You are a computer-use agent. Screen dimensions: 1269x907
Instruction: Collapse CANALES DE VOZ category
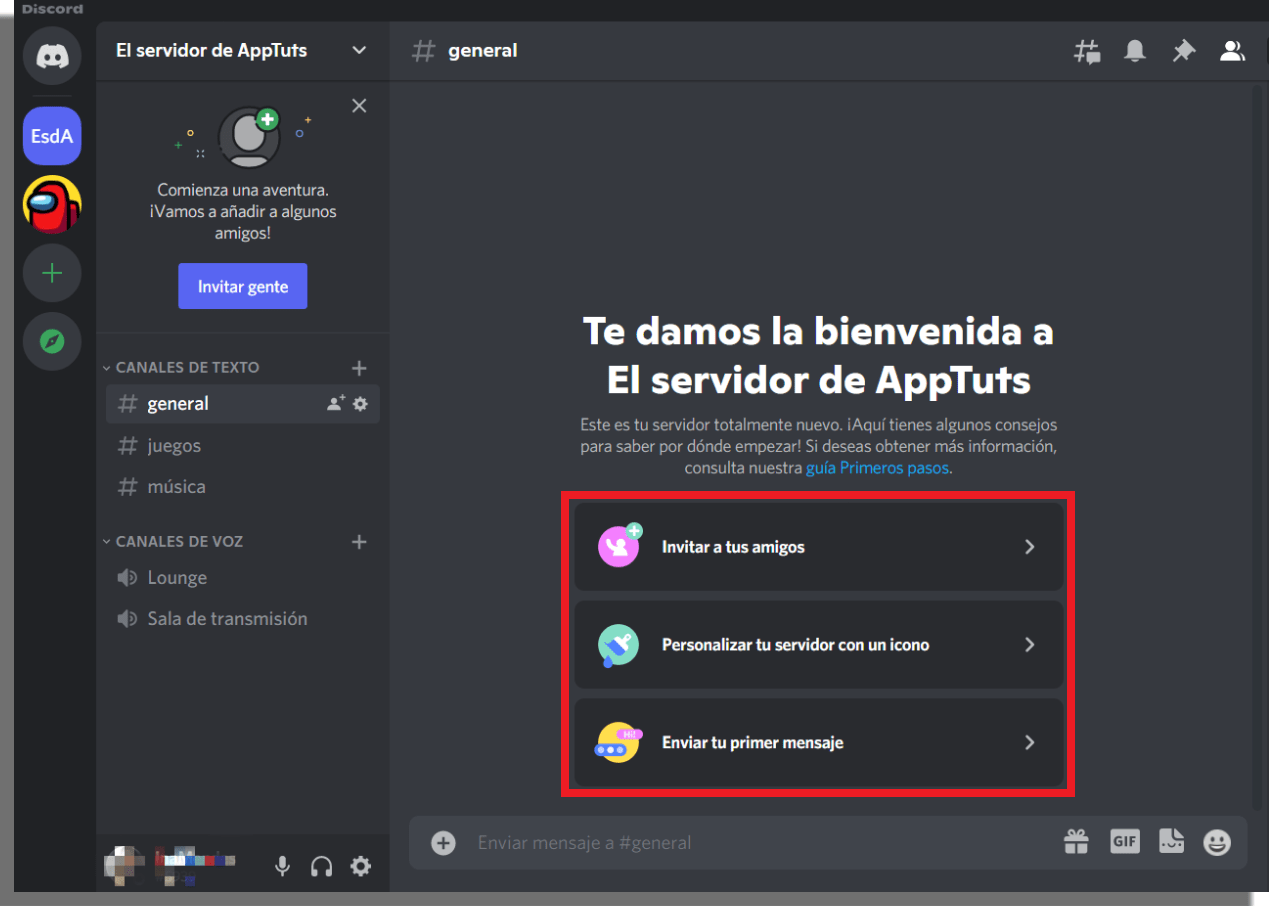[x=173, y=542]
